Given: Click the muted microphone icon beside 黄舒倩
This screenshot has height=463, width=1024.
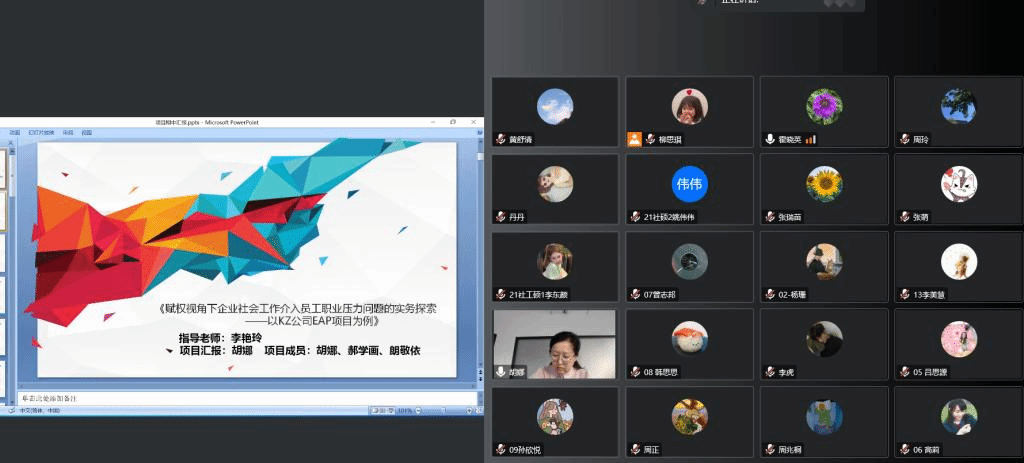Looking at the screenshot, I should pyautogui.click(x=501, y=140).
